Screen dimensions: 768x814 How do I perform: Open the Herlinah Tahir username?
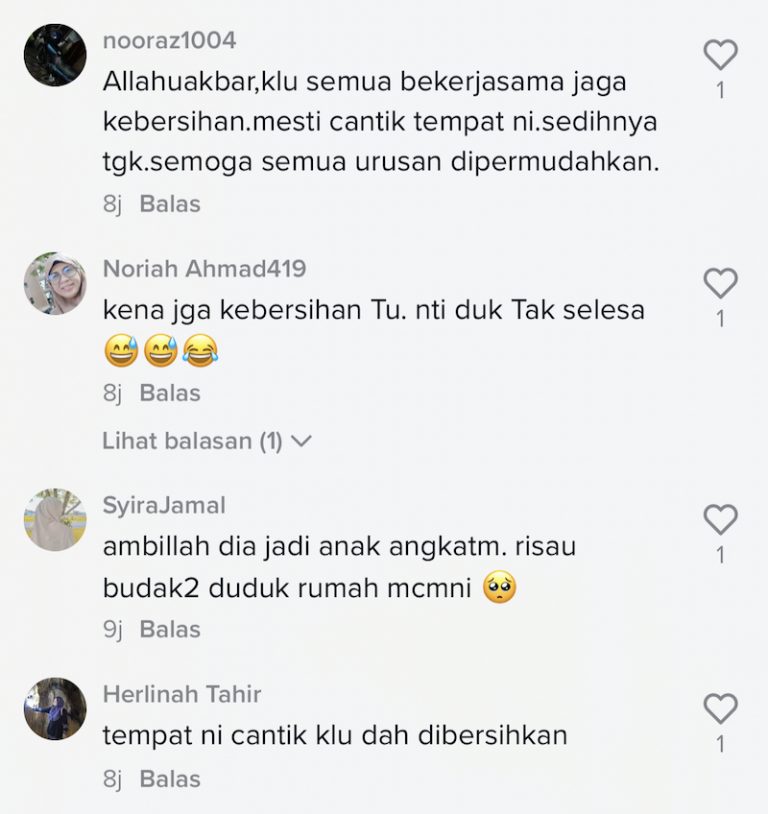[182, 694]
